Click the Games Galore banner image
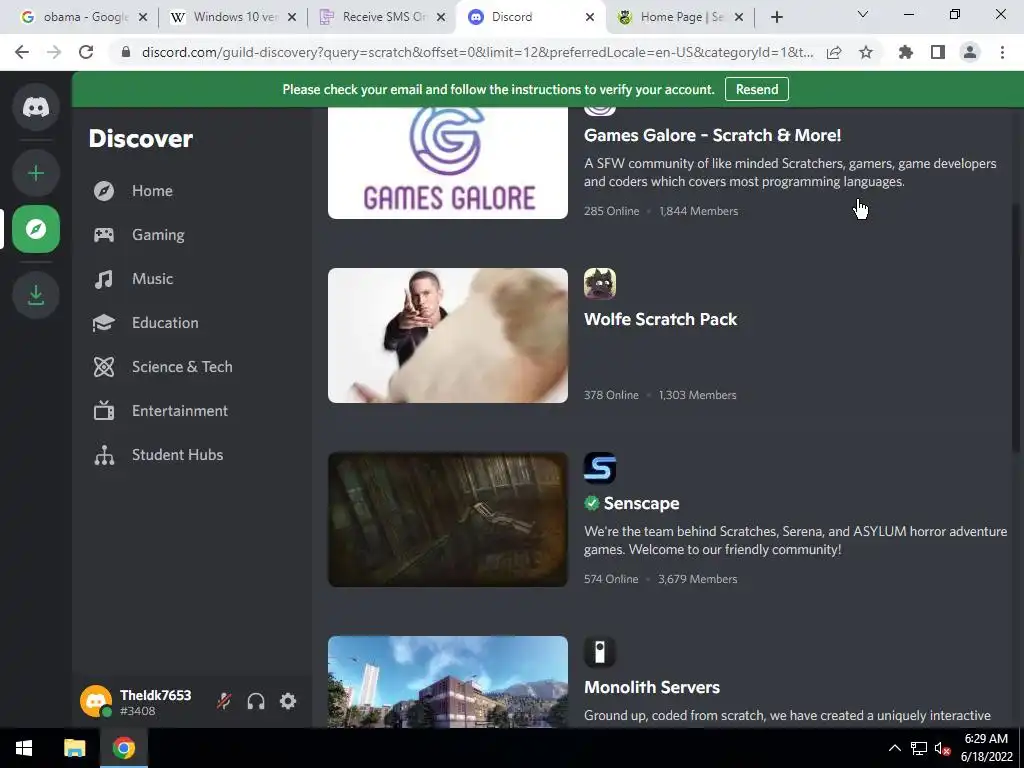The image size is (1024, 768). (448, 163)
